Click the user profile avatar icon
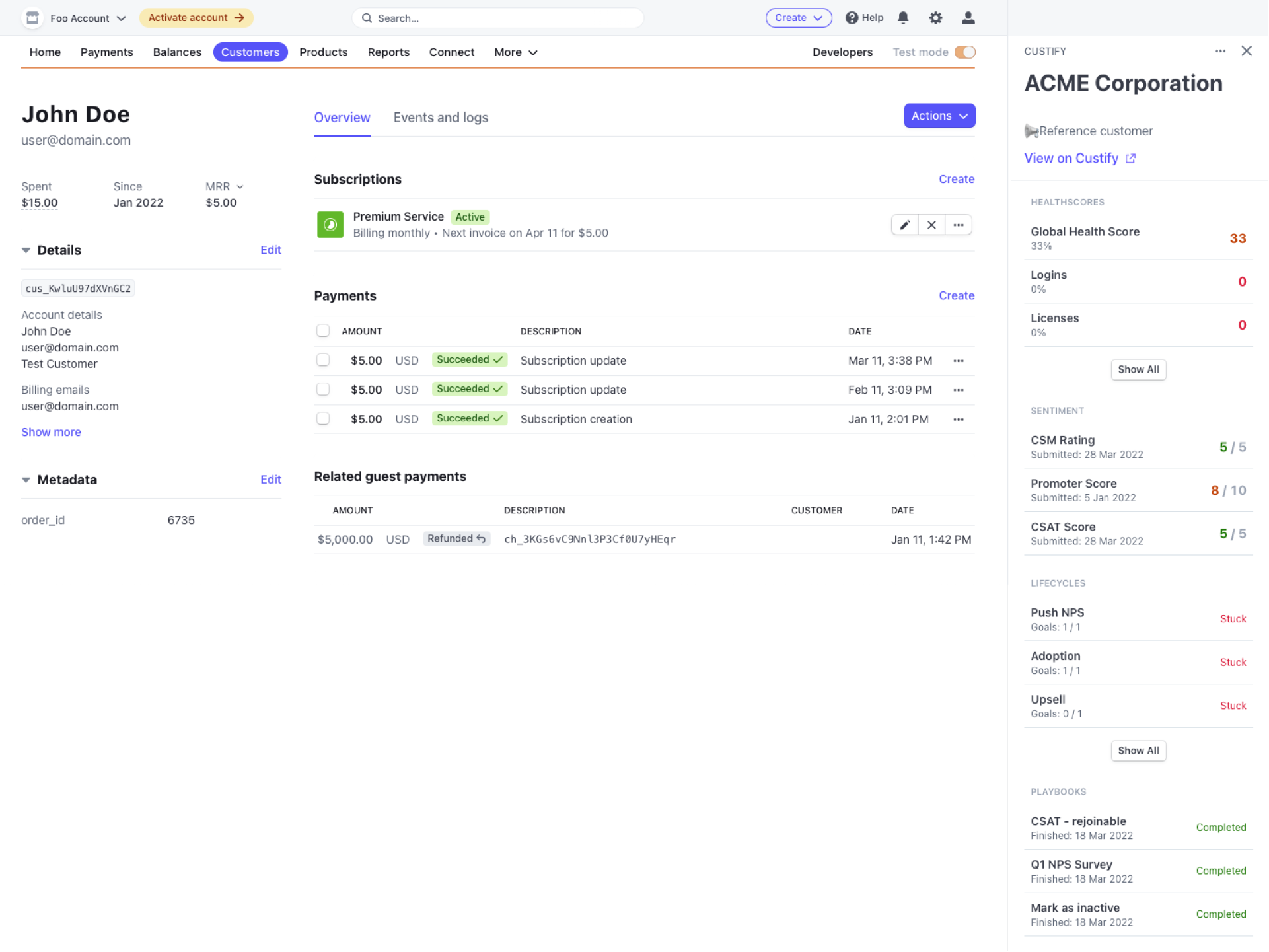 point(968,18)
